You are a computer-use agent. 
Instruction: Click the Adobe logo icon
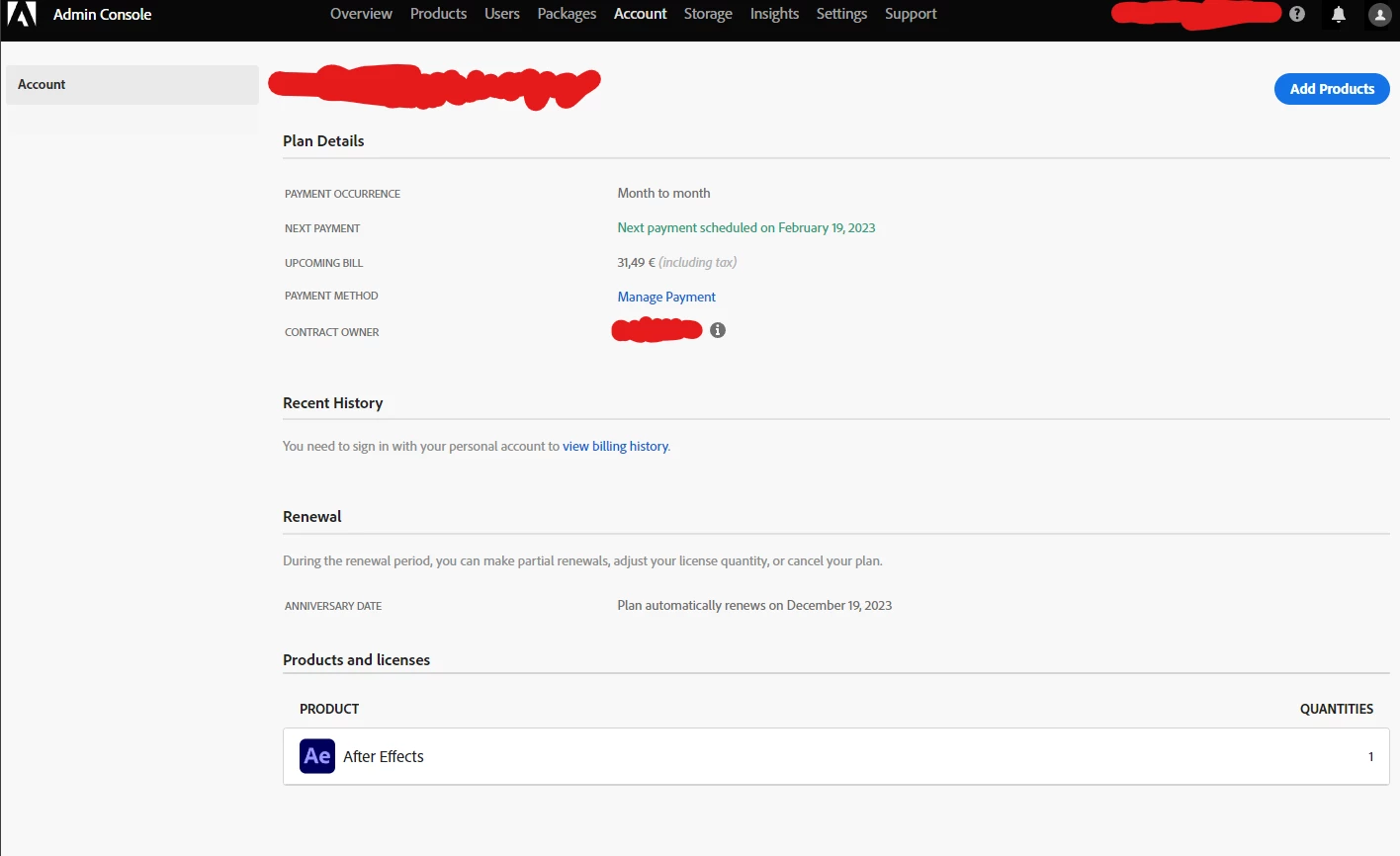coord(22,14)
